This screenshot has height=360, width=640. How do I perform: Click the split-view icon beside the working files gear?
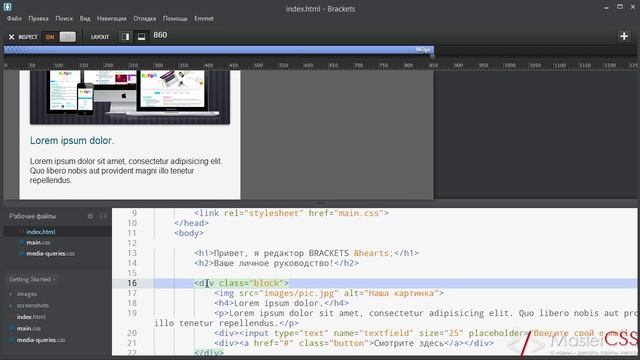103,216
